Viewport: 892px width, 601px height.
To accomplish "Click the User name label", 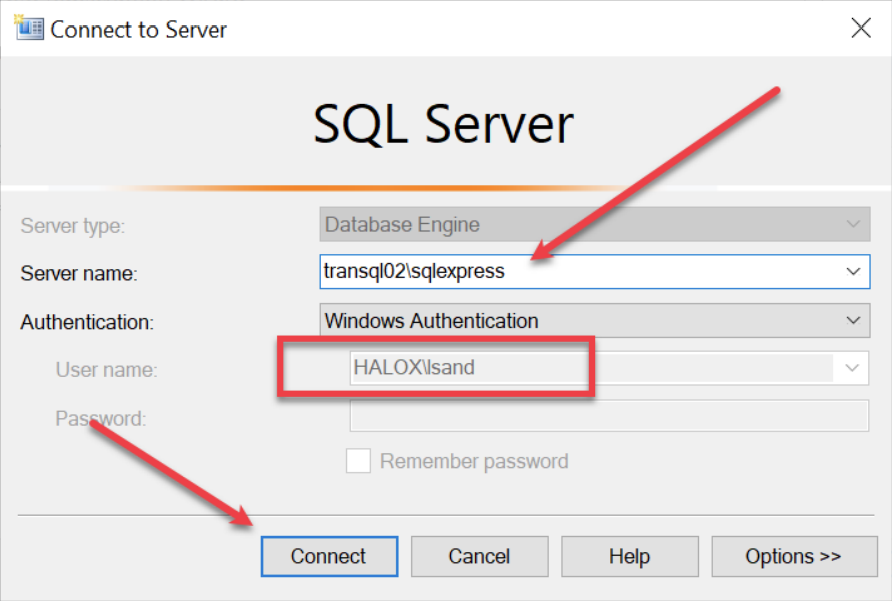I will [106, 370].
